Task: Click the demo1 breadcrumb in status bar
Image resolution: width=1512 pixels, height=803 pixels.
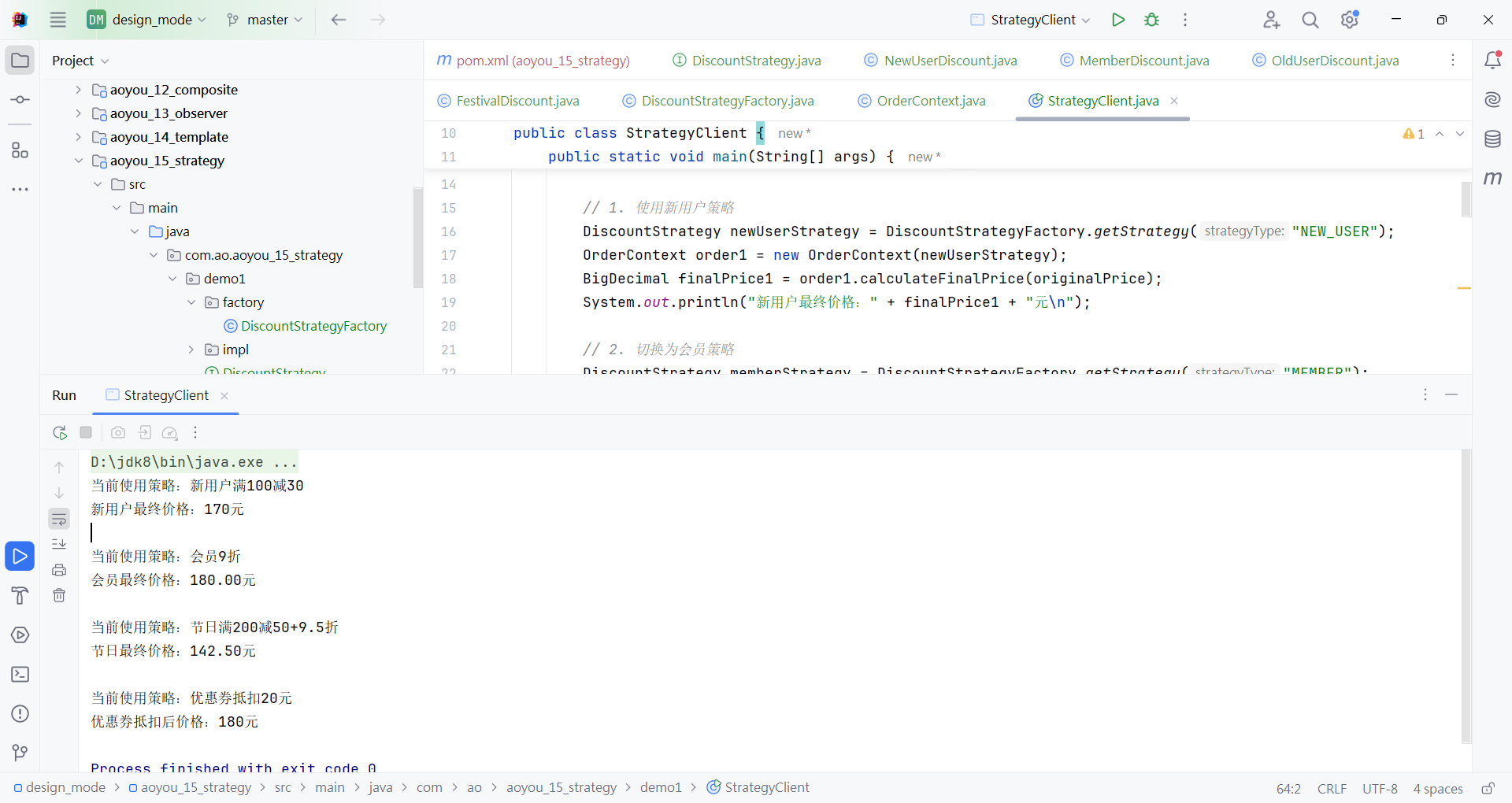Action: pyautogui.click(x=660, y=787)
